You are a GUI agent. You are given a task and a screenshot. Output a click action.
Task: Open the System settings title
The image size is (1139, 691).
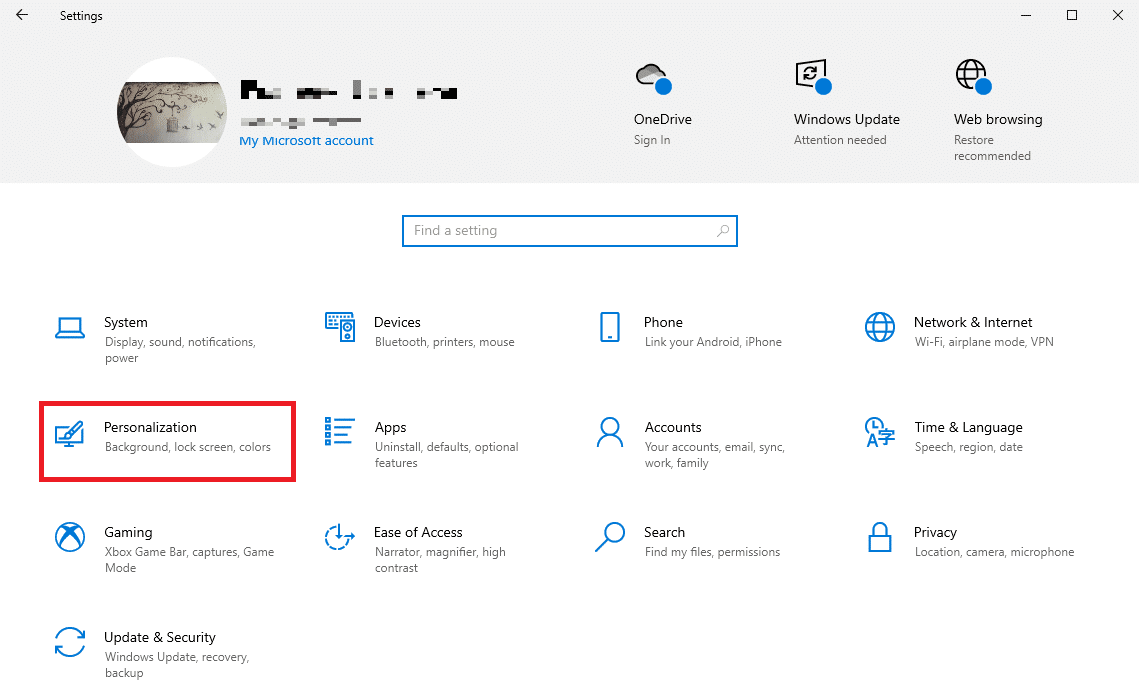[x=126, y=323]
